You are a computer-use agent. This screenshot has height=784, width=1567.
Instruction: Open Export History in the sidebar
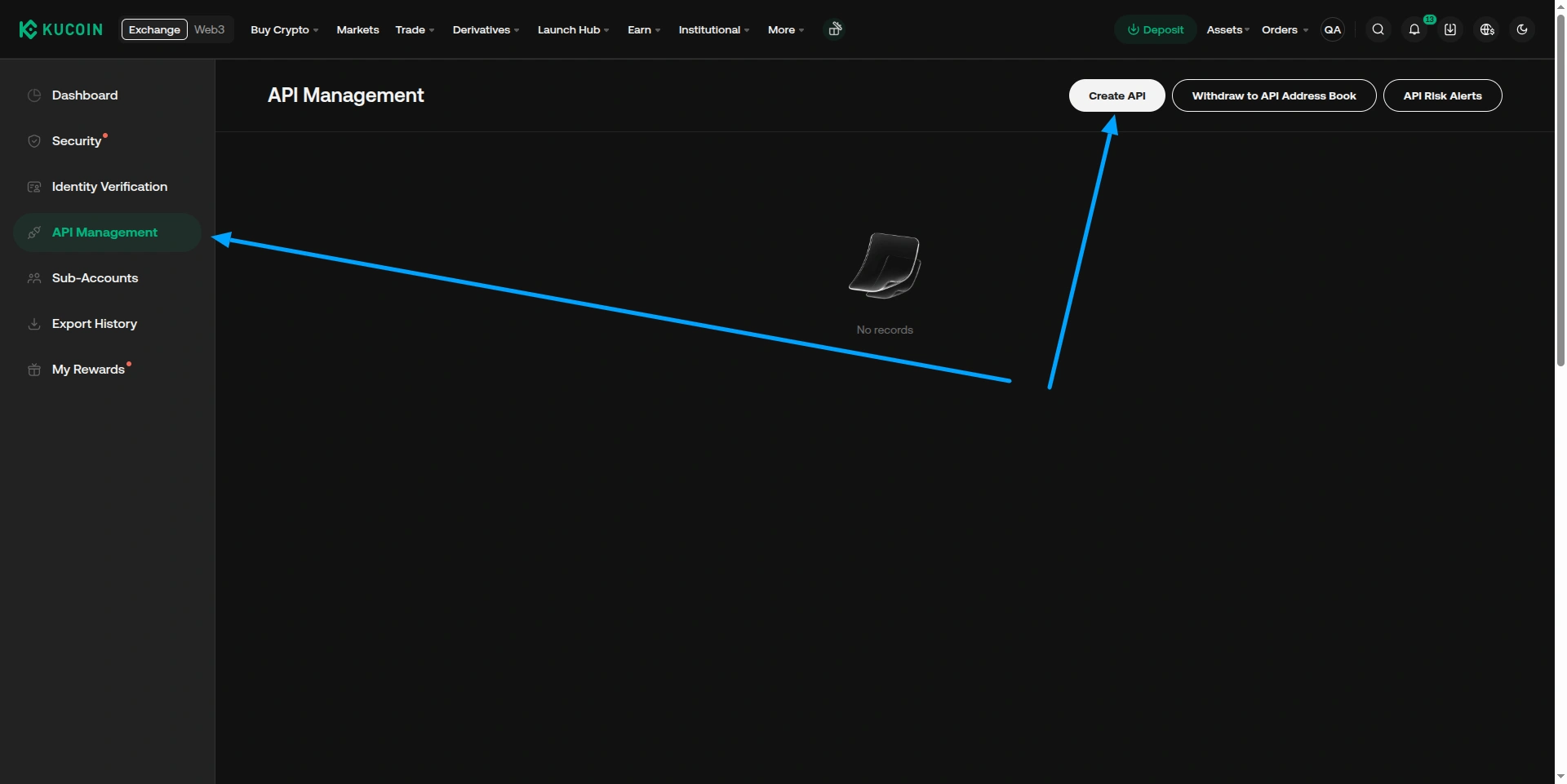point(107,324)
